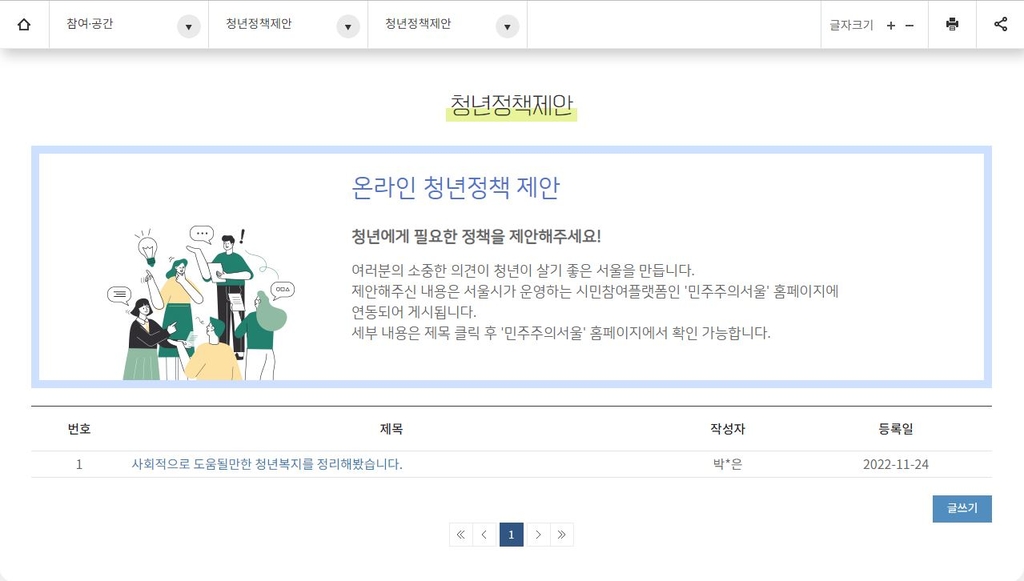Click the 등록일 column header
The image size is (1024, 581).
tap(895, 429)
